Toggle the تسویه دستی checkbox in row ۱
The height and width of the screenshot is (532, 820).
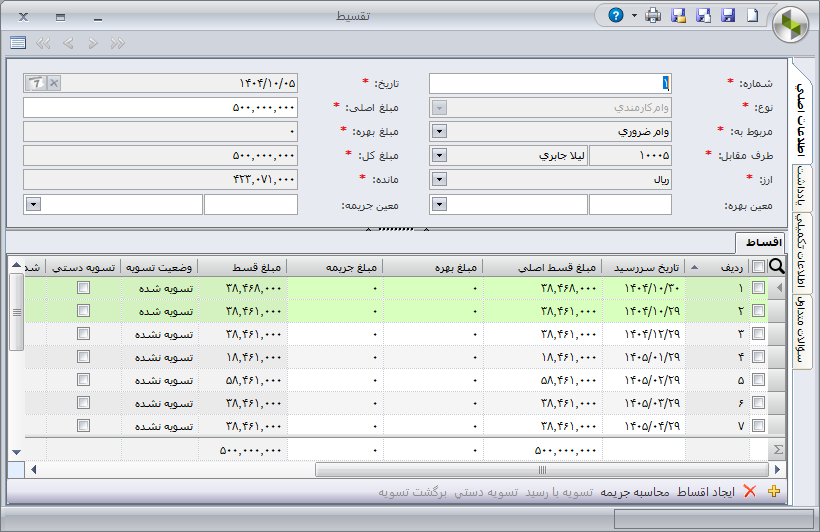84,288
